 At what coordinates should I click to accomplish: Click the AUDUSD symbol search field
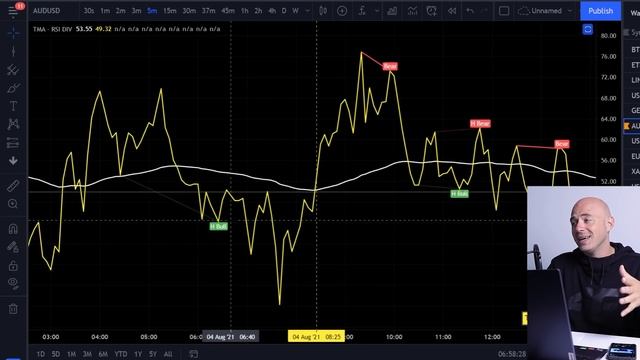point(47,11)
